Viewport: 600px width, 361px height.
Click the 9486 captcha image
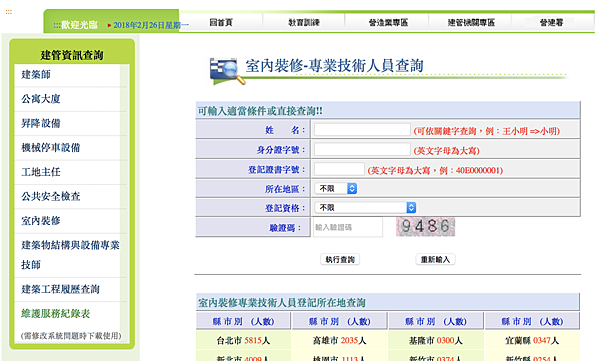tap(426, 227)
